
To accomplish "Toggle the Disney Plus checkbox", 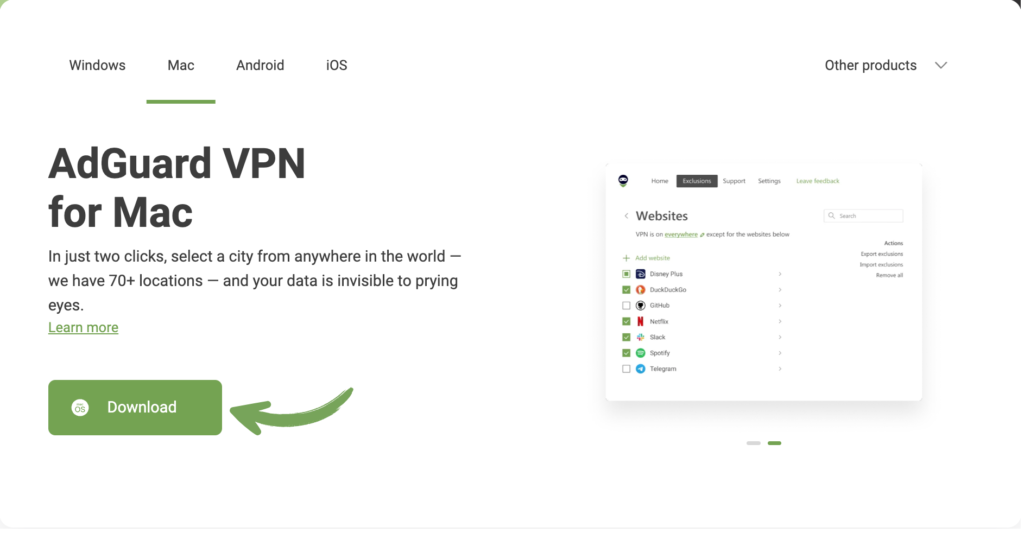I will [x=626, y=274].
